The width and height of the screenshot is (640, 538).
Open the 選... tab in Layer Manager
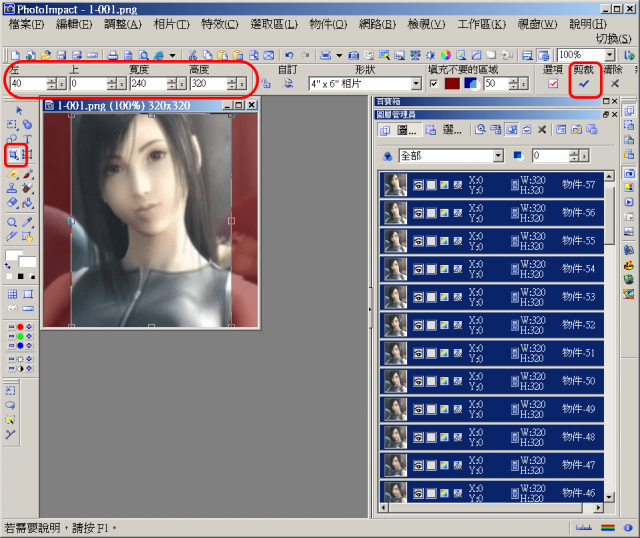[444, 130]
